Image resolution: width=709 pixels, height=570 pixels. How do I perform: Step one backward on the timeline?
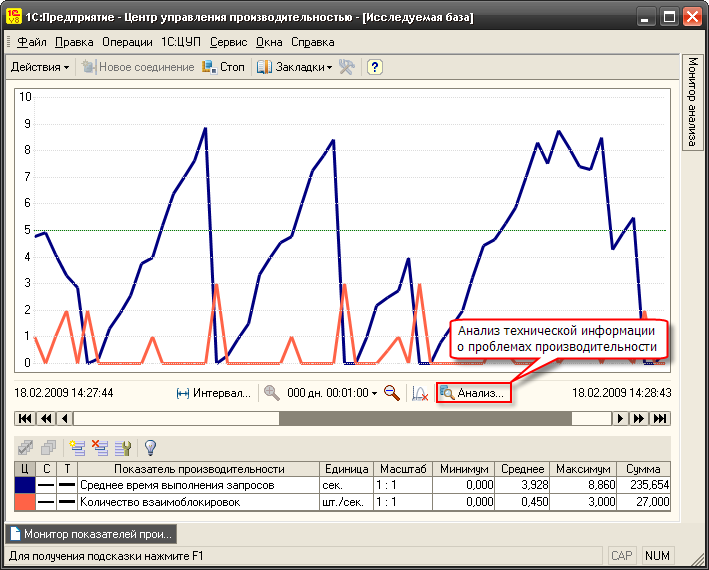(x=65, y=419)
